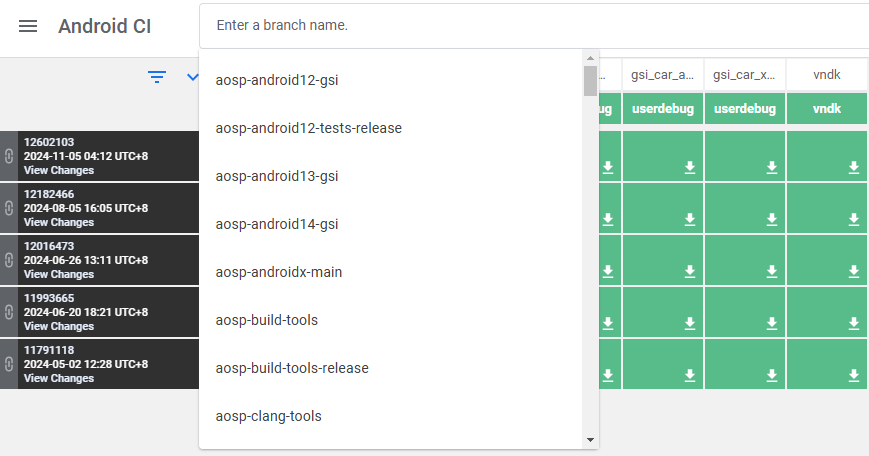Image resolution: width=869 pixels, height=456 pixels.
Task: Select the aosp-clang-tools branch
Action: coord(268,416)
